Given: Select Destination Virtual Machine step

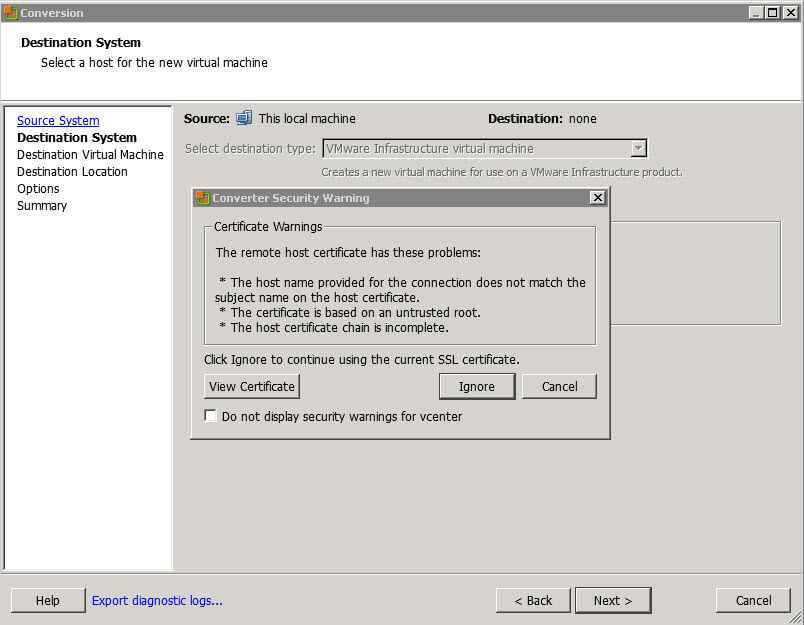Looking at the screenshot, I should (x=90, y=155).
